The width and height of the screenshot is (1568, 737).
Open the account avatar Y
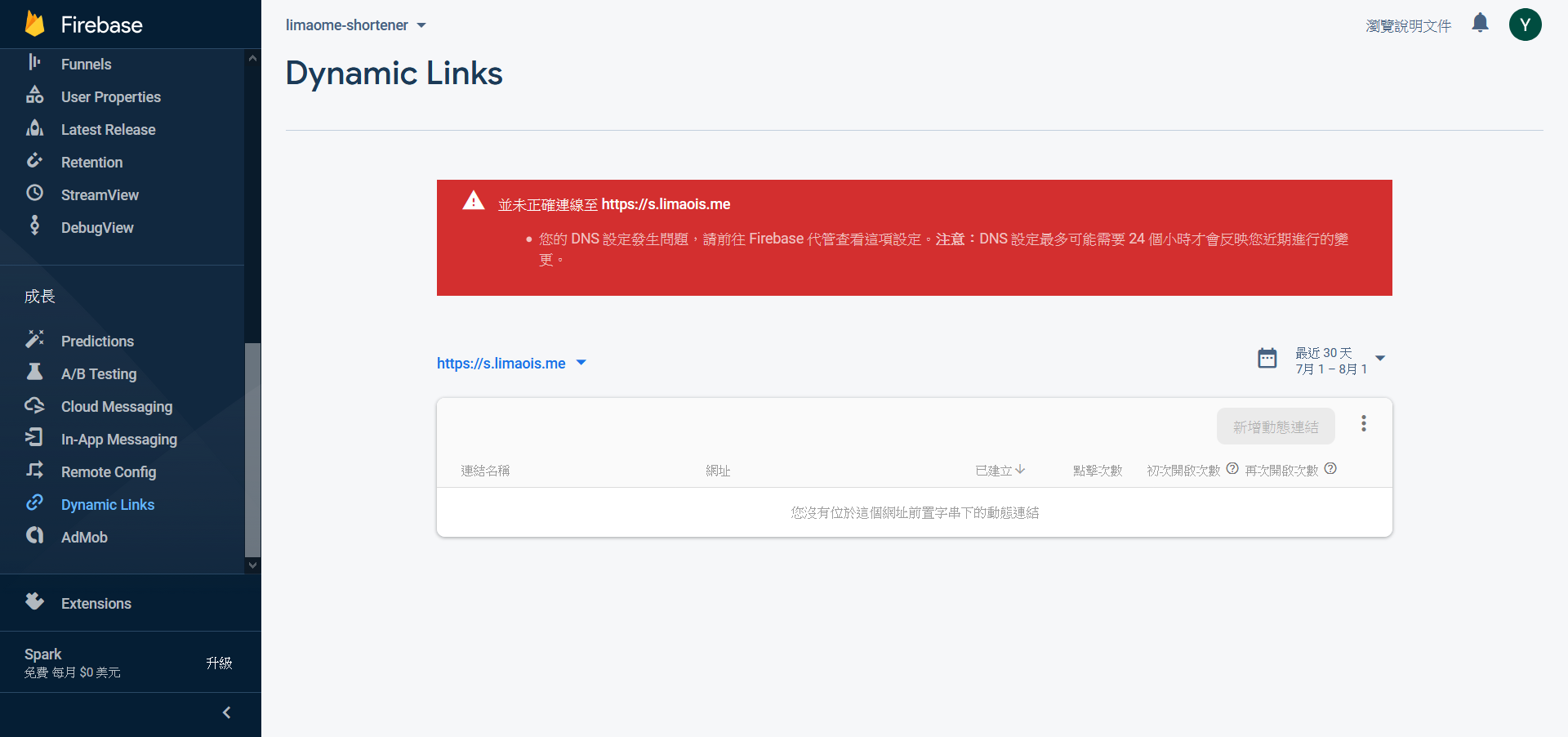point(1525,25)
